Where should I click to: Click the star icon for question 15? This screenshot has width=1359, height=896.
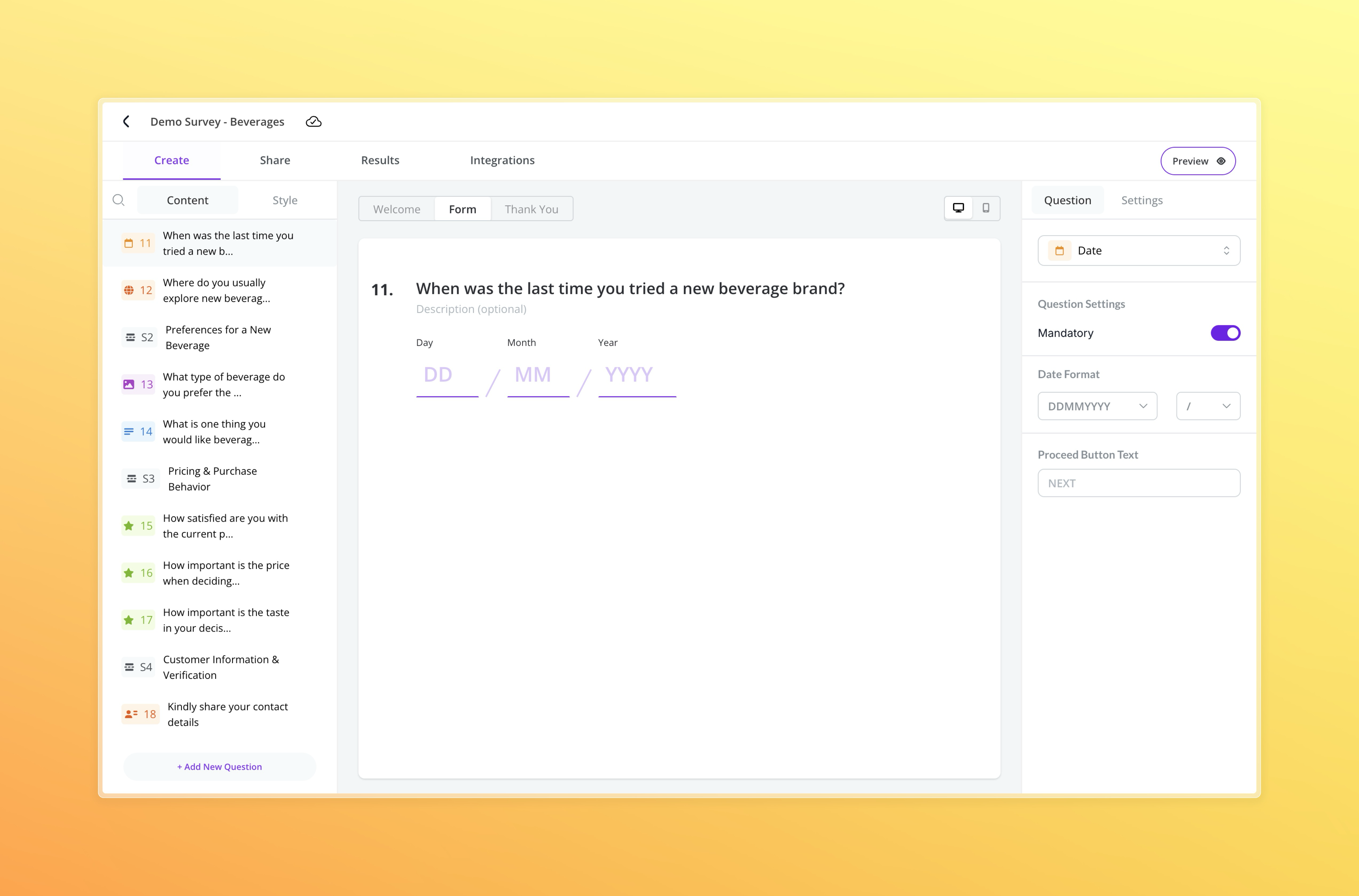click(129, 526)
